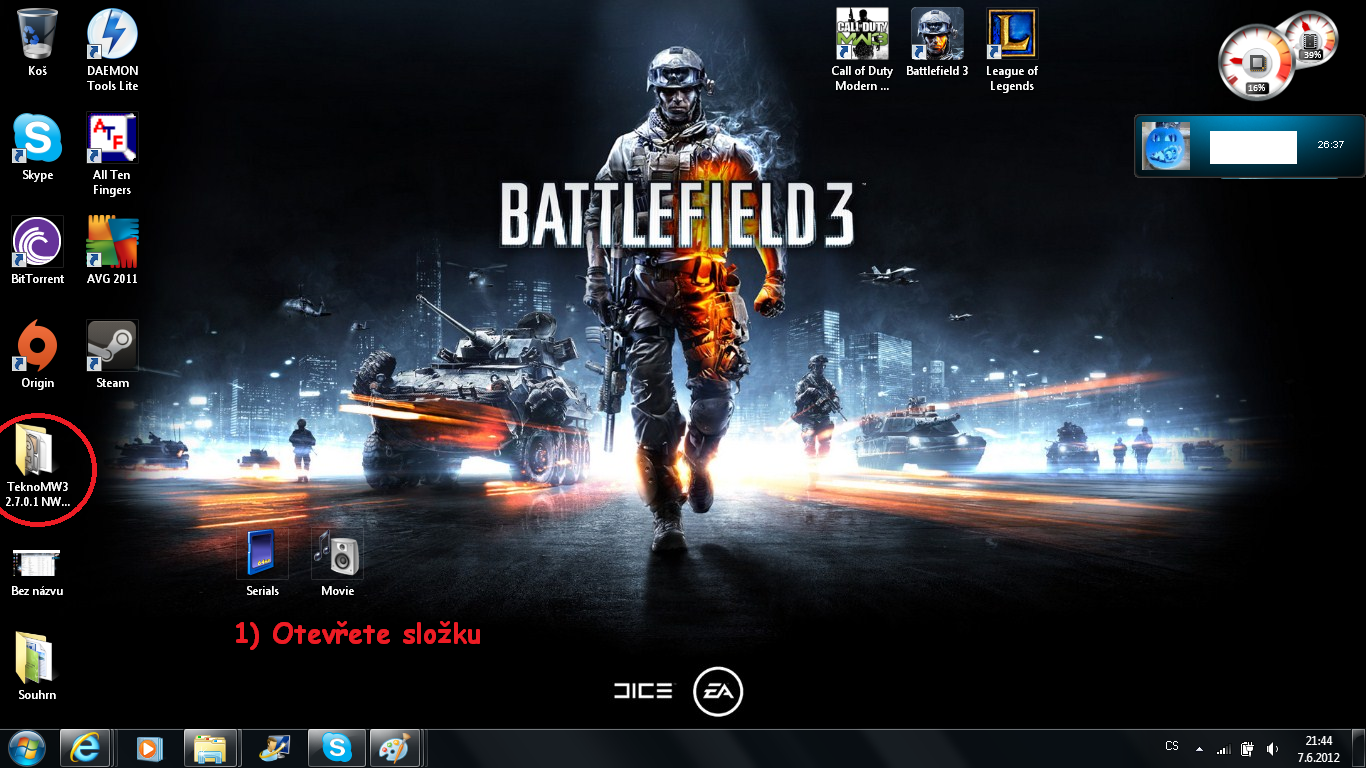Open the battery power tray icon
The height and width of the screenshot is (768, 1366).
[x=1248, y=748]
